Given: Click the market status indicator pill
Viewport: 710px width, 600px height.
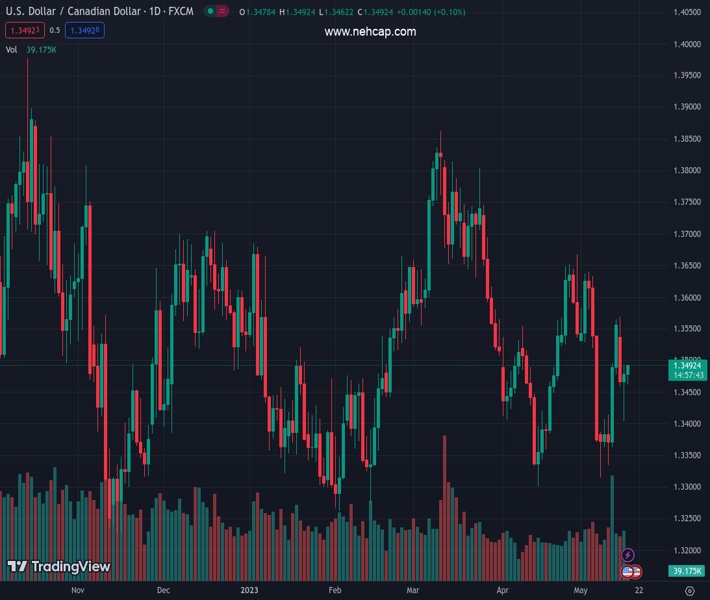Looking at the screenshot, I should [x=215, y=11].
